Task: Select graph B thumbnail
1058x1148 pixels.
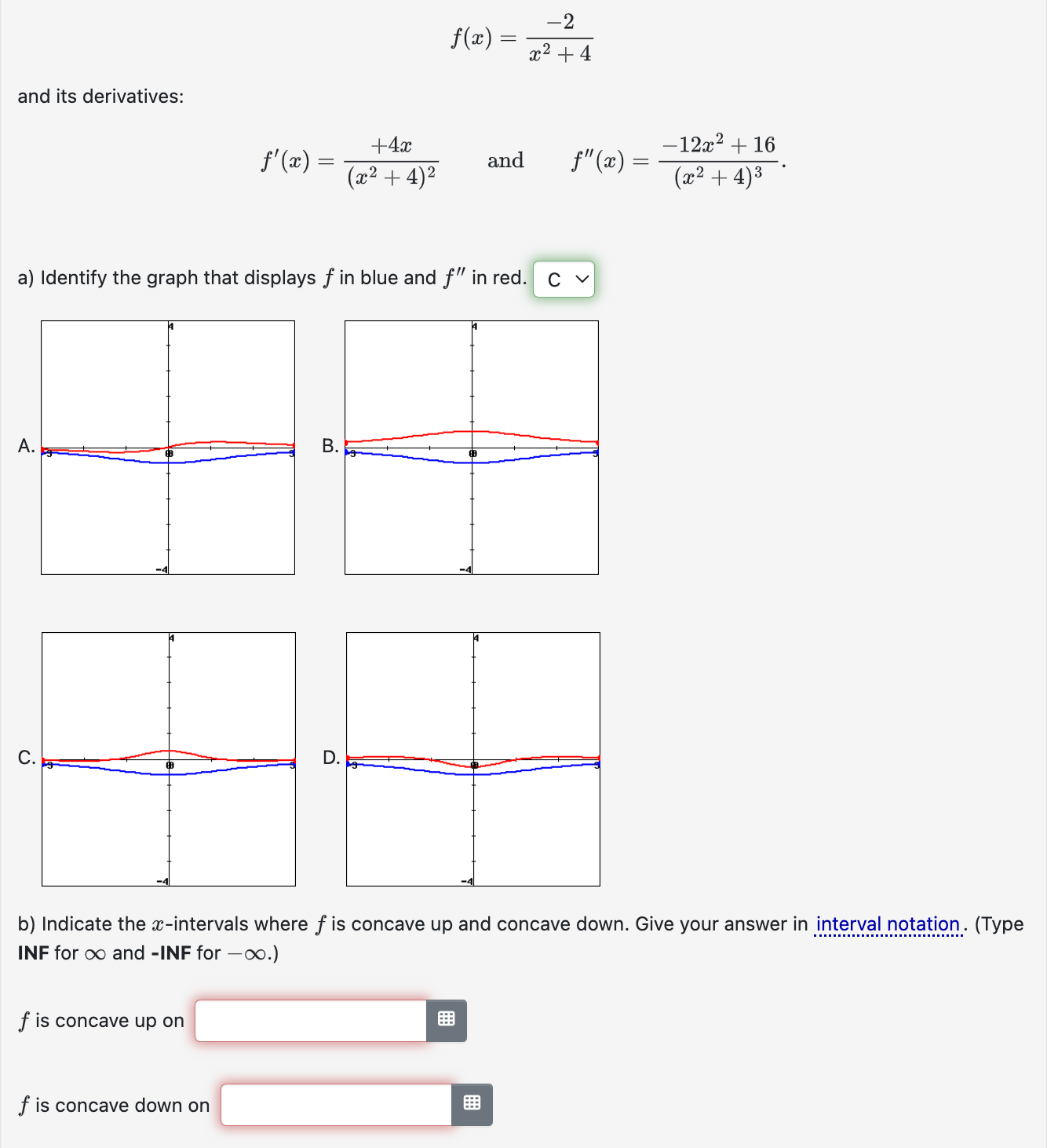Action: [471, 448]
